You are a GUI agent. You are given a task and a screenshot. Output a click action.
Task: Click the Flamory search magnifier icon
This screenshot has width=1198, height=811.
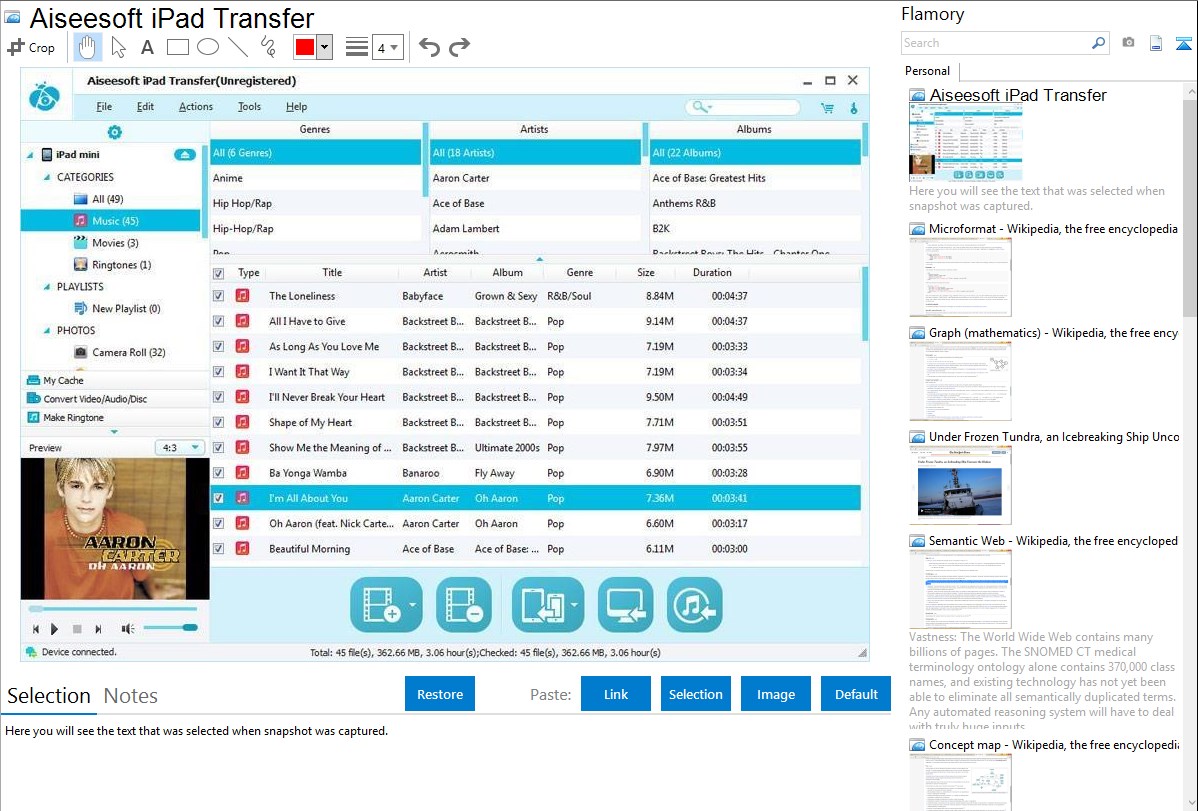[x=1098, y=43]
